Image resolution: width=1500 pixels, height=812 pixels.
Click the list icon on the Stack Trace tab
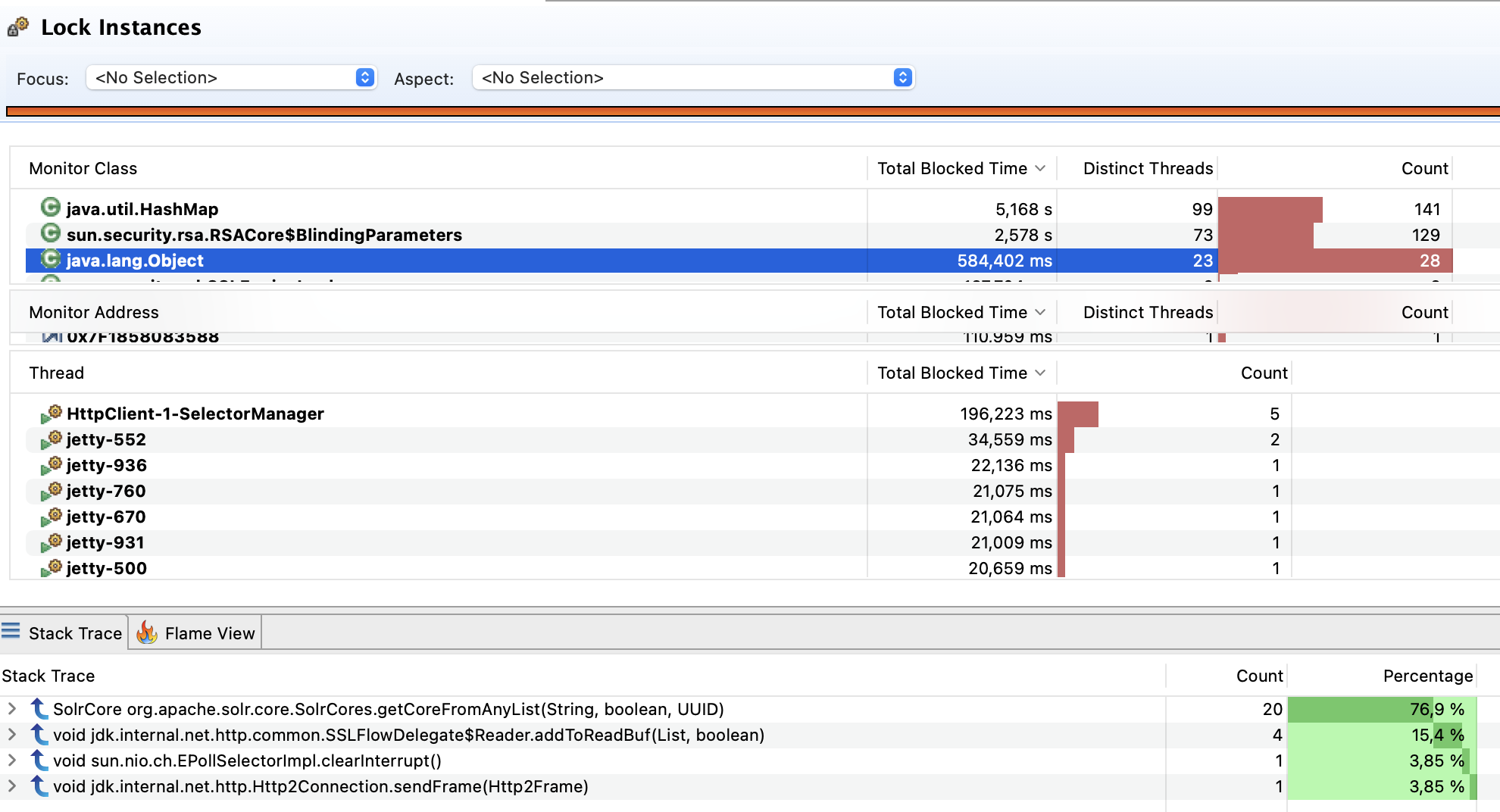coord(11,631)
